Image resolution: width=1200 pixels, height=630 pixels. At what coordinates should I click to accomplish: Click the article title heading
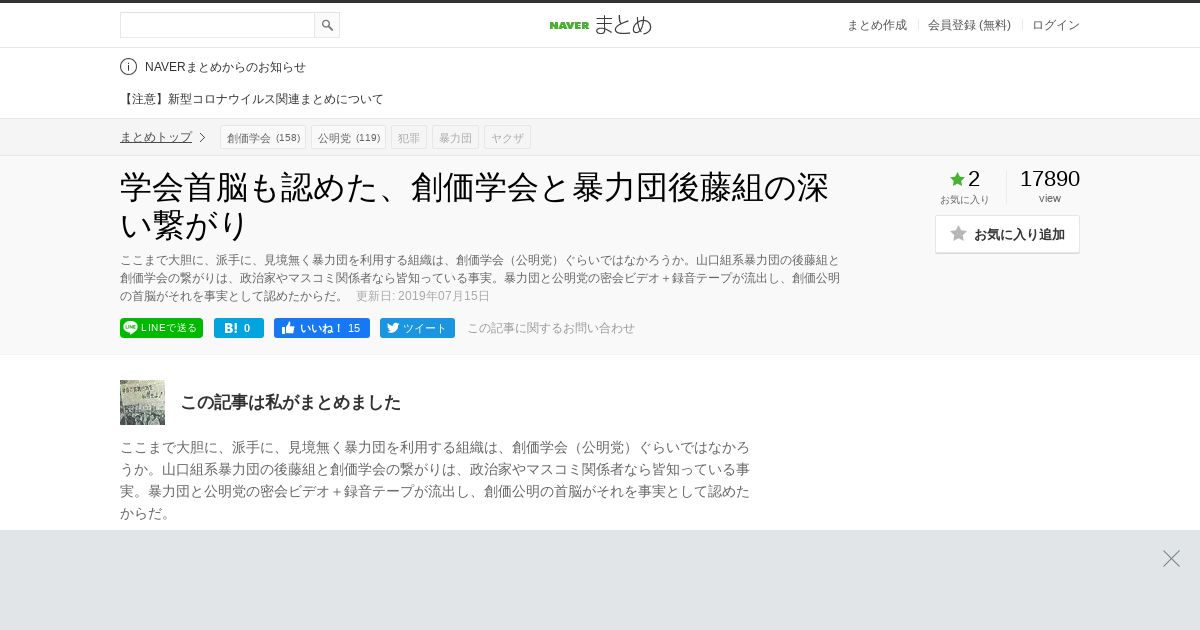pyautogui.click(x=475, y=206)
